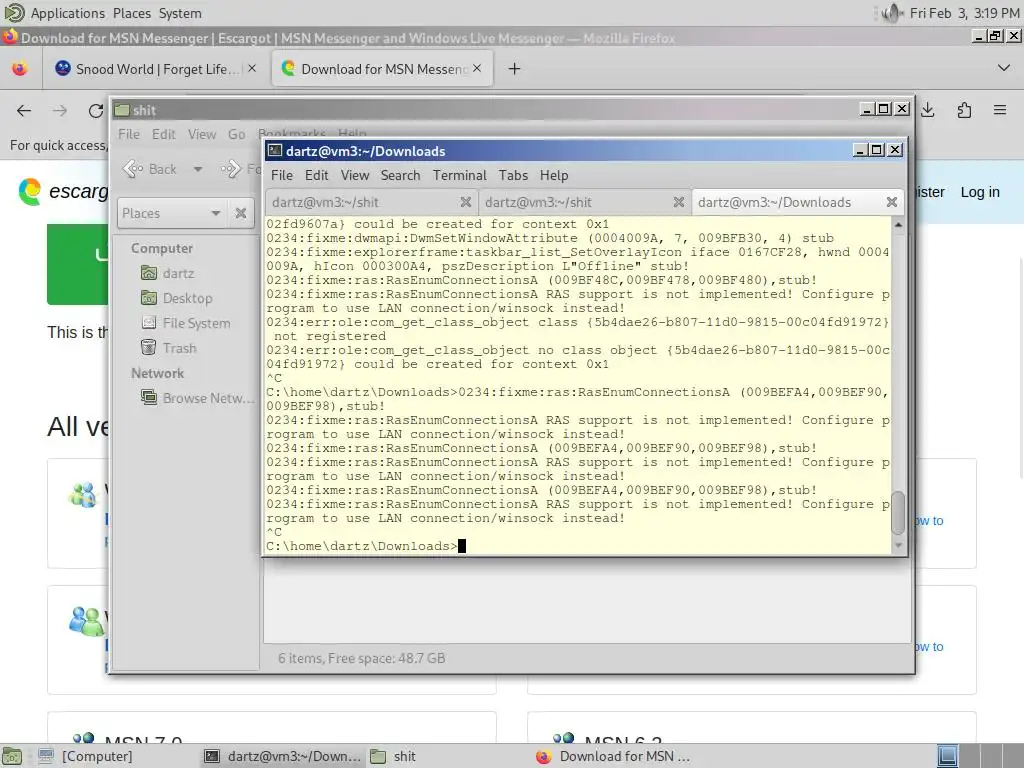Close second dartz@vm3:~/shit terminal tab
Screen dimensions: 1024x768
tap(679, 202)
